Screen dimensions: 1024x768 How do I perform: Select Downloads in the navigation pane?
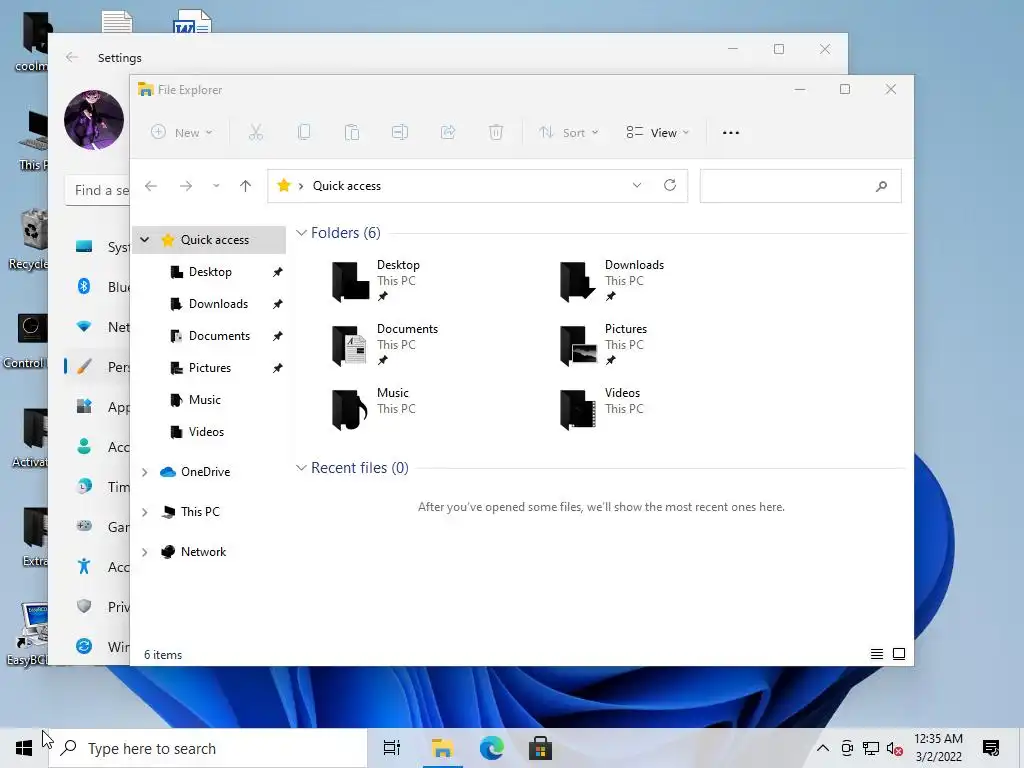pyautogui.click(x=218, y=304)
